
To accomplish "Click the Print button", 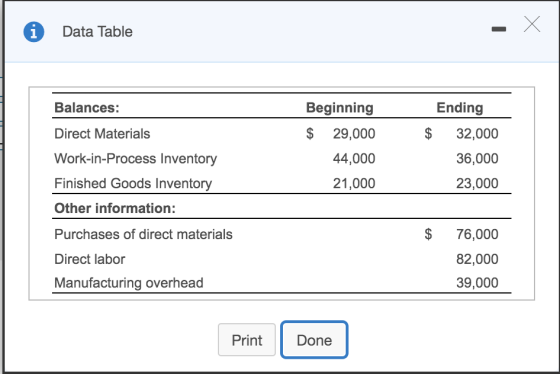I will coord(247,340).
